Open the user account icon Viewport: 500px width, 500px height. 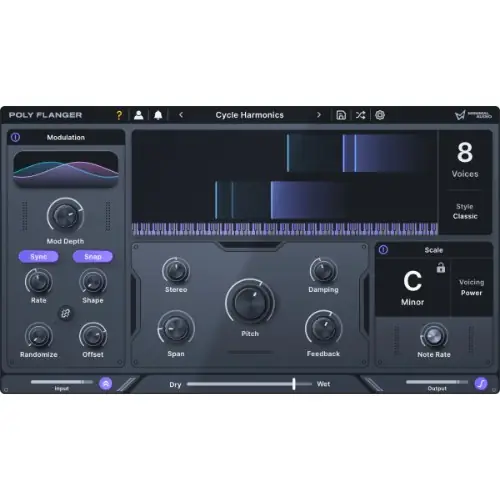(x=139, y=115)
